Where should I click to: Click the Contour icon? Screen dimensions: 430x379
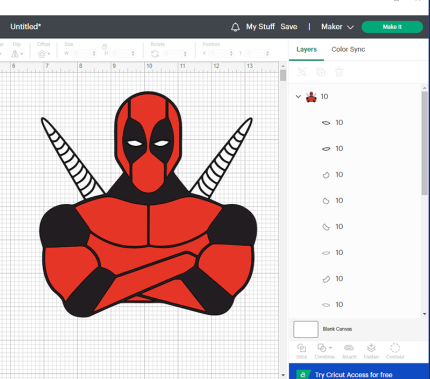tap(395, 348)
